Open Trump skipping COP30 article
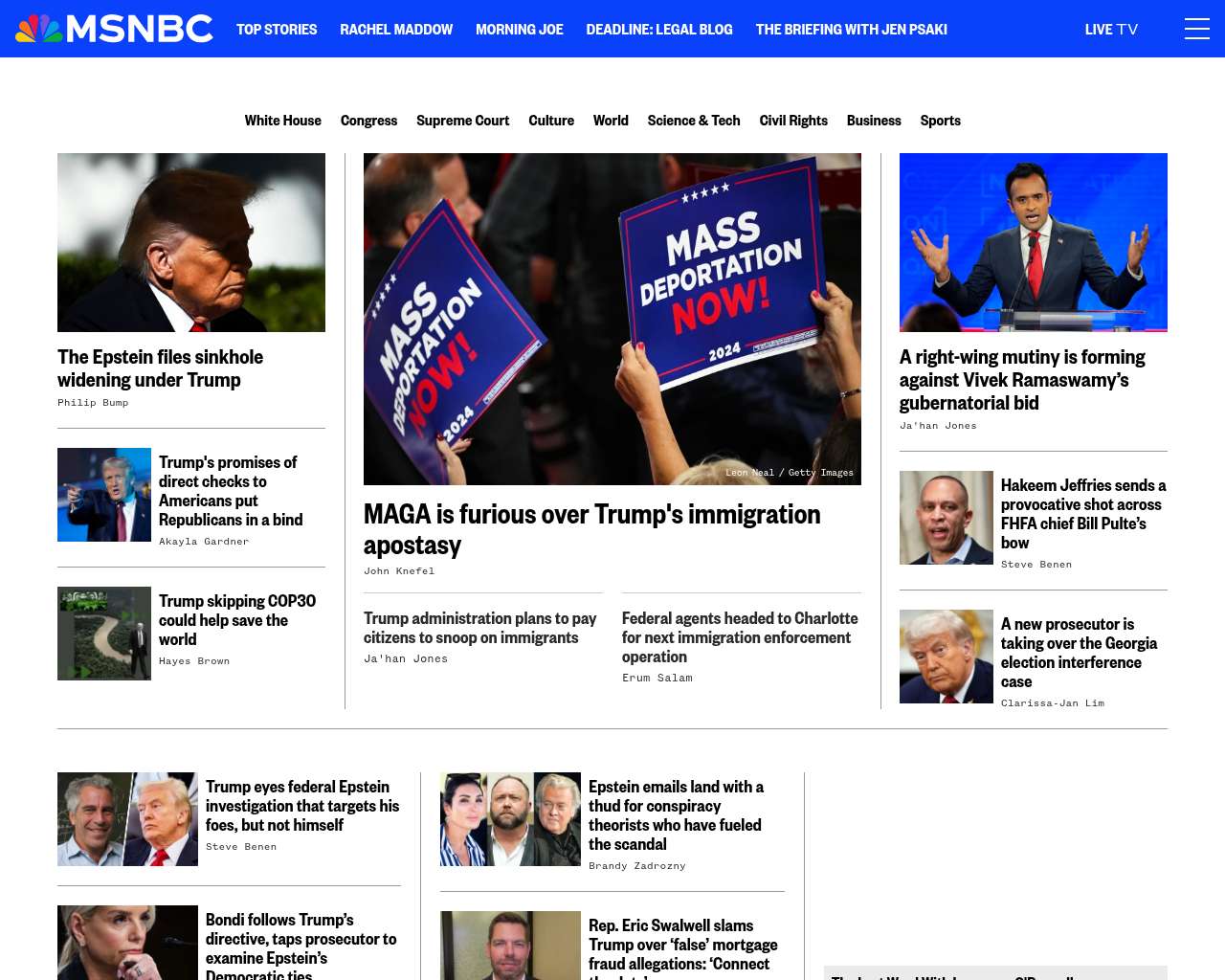1225x980 pixels. (237, 620)
